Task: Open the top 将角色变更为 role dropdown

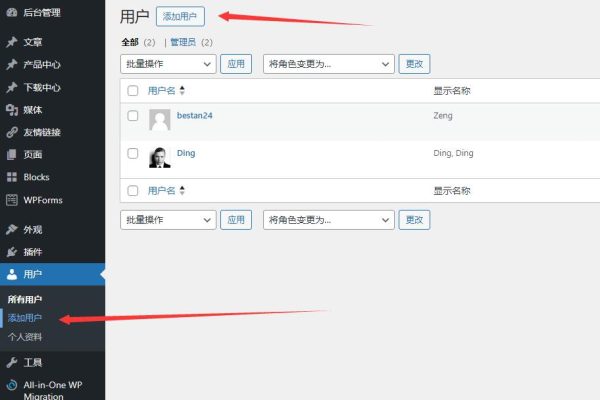Action: 329,64
